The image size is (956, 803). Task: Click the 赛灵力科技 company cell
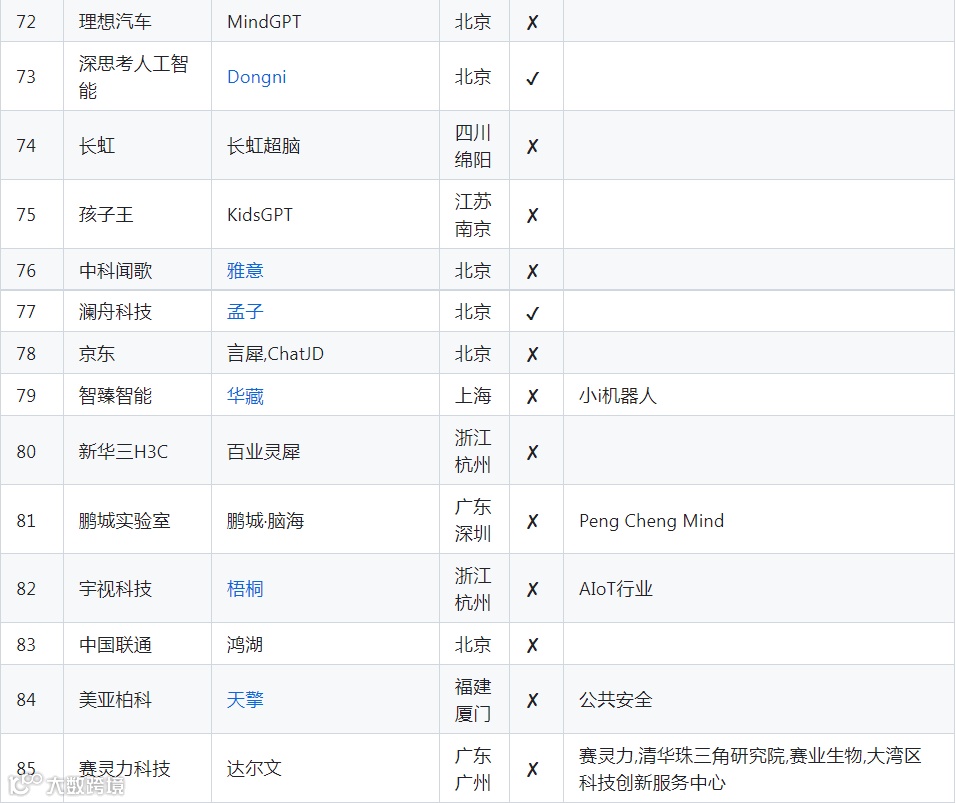[x=138, y=768]
